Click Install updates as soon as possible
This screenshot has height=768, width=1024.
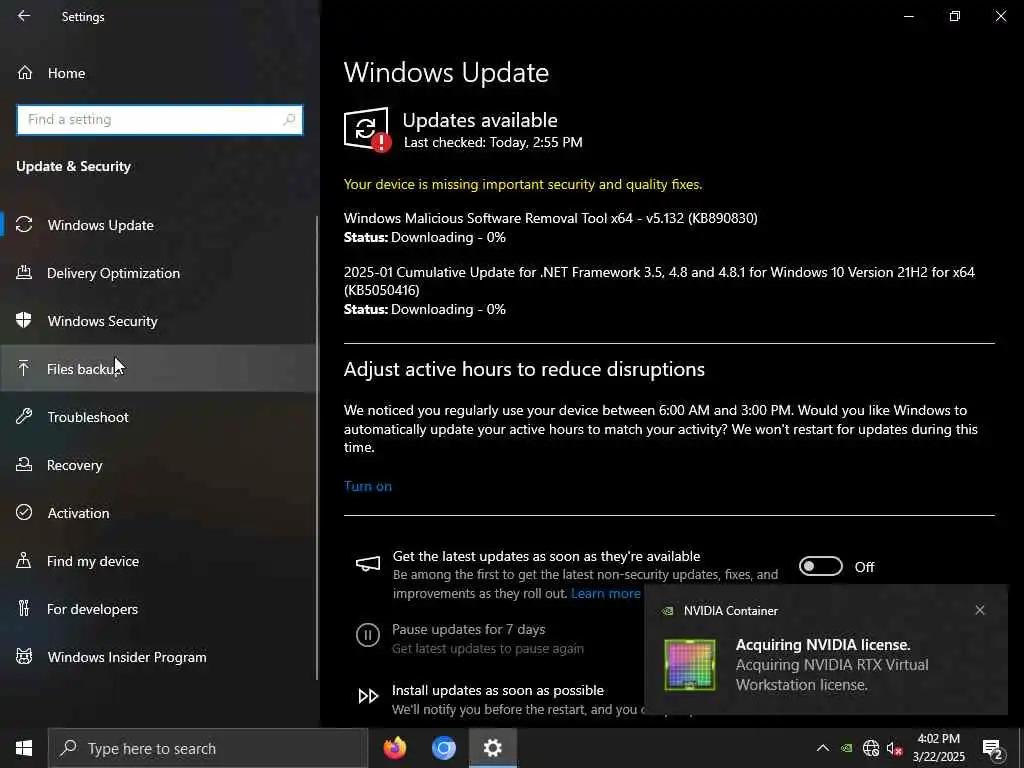[498, 690]
